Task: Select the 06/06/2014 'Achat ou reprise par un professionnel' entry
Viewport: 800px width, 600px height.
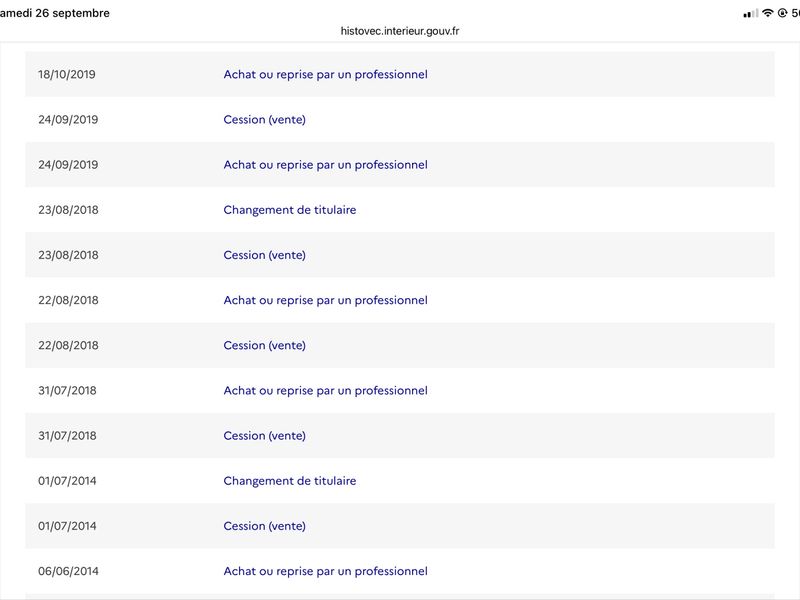Action: point(400,571)
